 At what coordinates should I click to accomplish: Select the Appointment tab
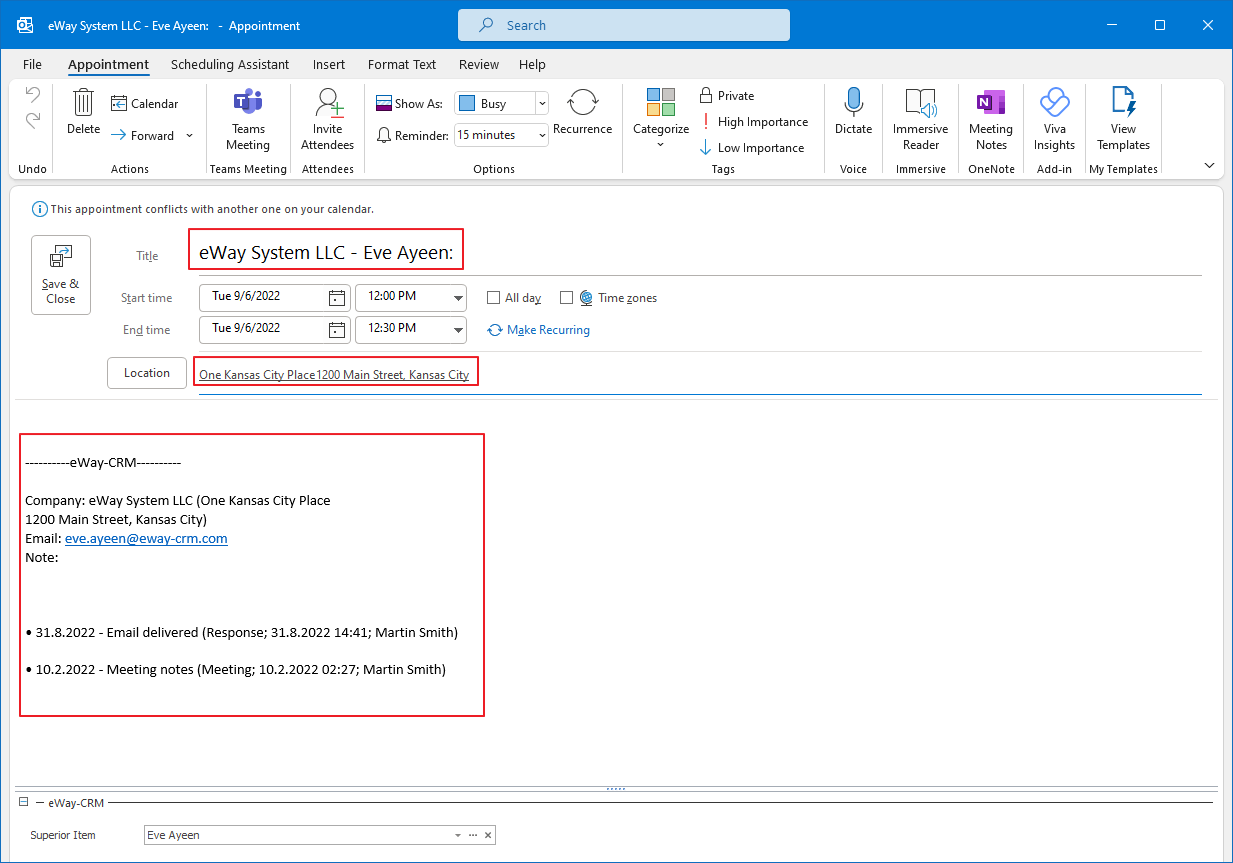[109, 64]
